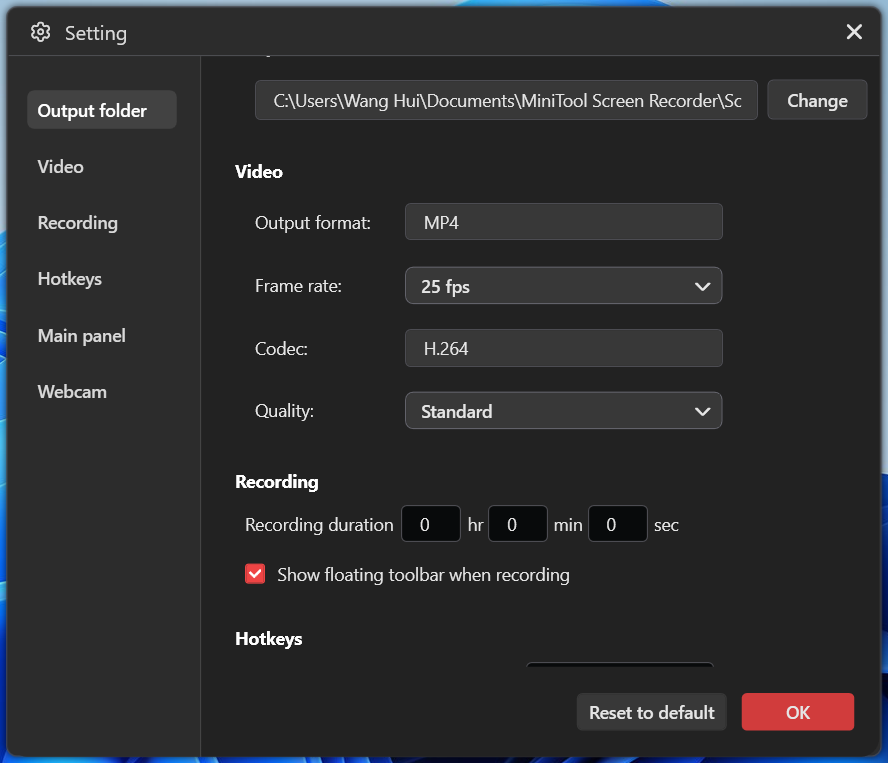Click the hr duration input box
The width and height of the screenshot is (888, 763).
pos(430,523)
